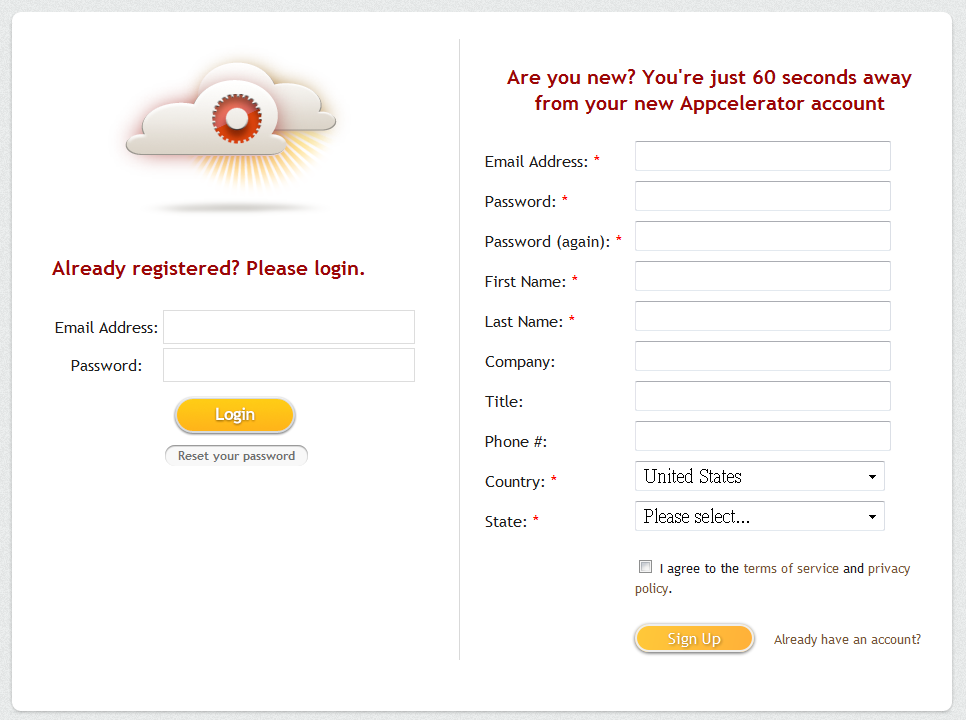Click into the Title field
Image resolution: width=966 pixels, height=720 pixels.
(762, 396)
